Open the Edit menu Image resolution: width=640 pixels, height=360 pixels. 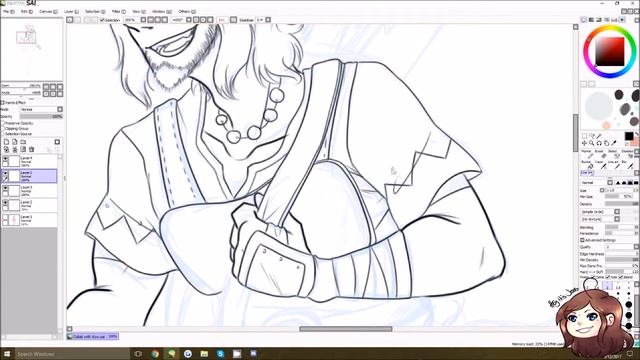coord(27,11)
